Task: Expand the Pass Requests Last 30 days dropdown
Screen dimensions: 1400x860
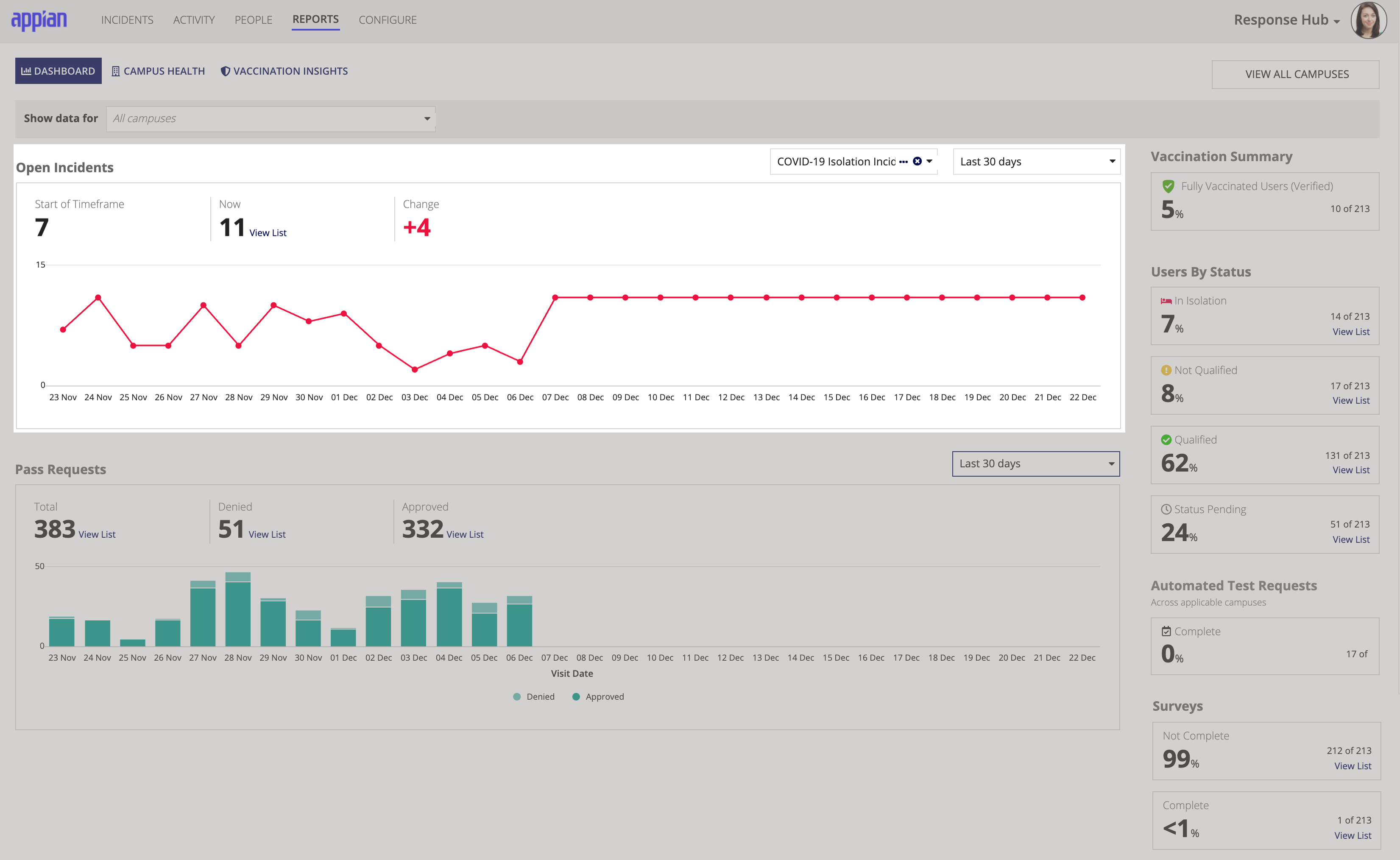Action: click(x=1035, y=463)
